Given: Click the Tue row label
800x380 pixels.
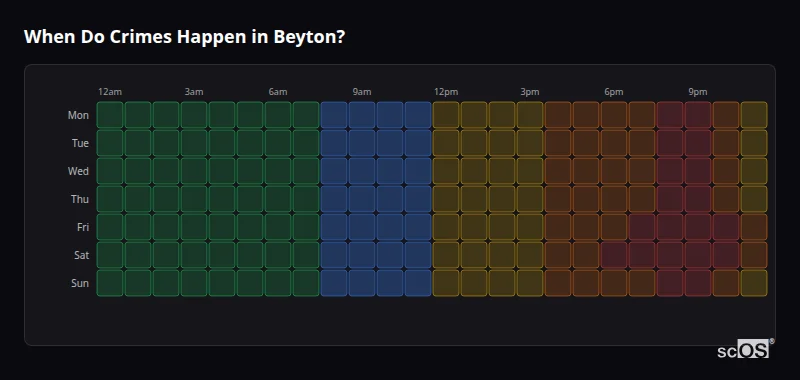Looking at the screenshot, I should coord(80,143).
